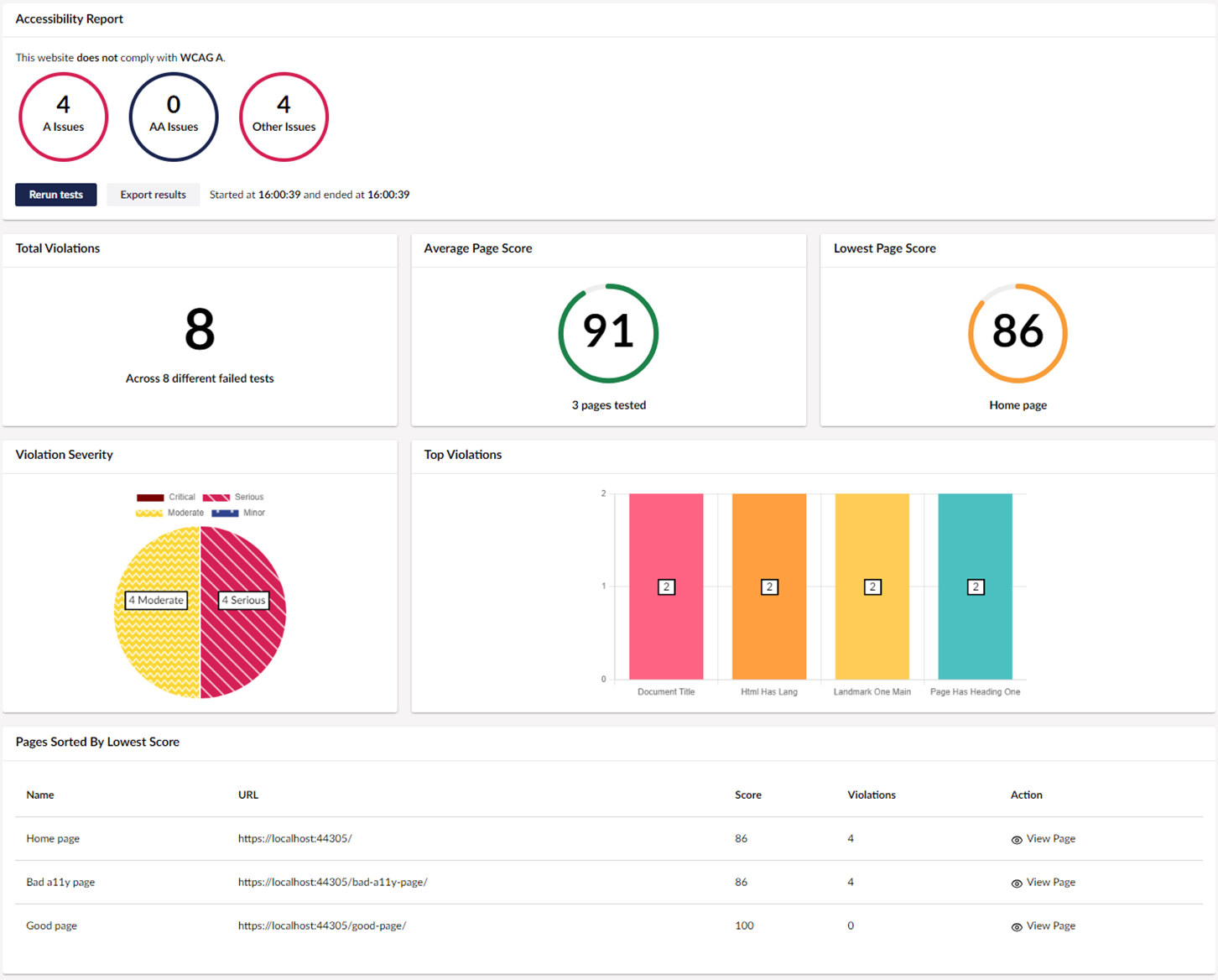This screenshot has height=980, width=1218.
Task: Toggle Minor series in severity legend
Action: tap(238, 513)
